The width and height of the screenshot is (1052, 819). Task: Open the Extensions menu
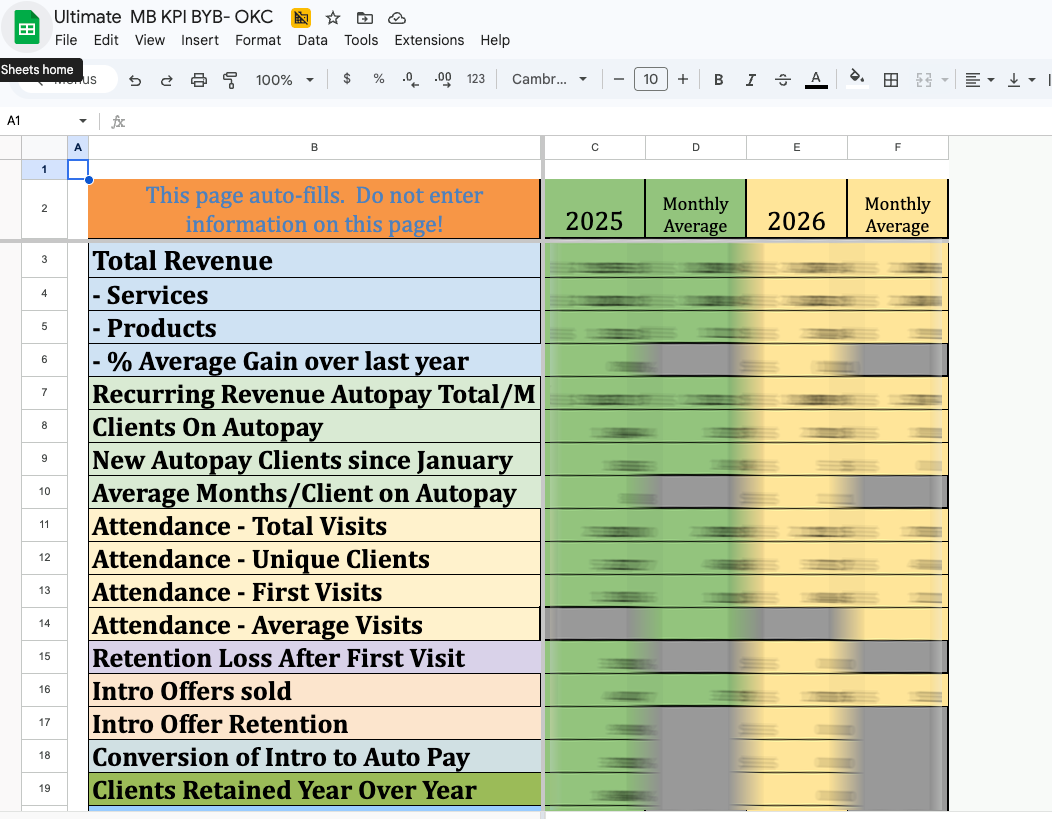[x=429, y=40]
